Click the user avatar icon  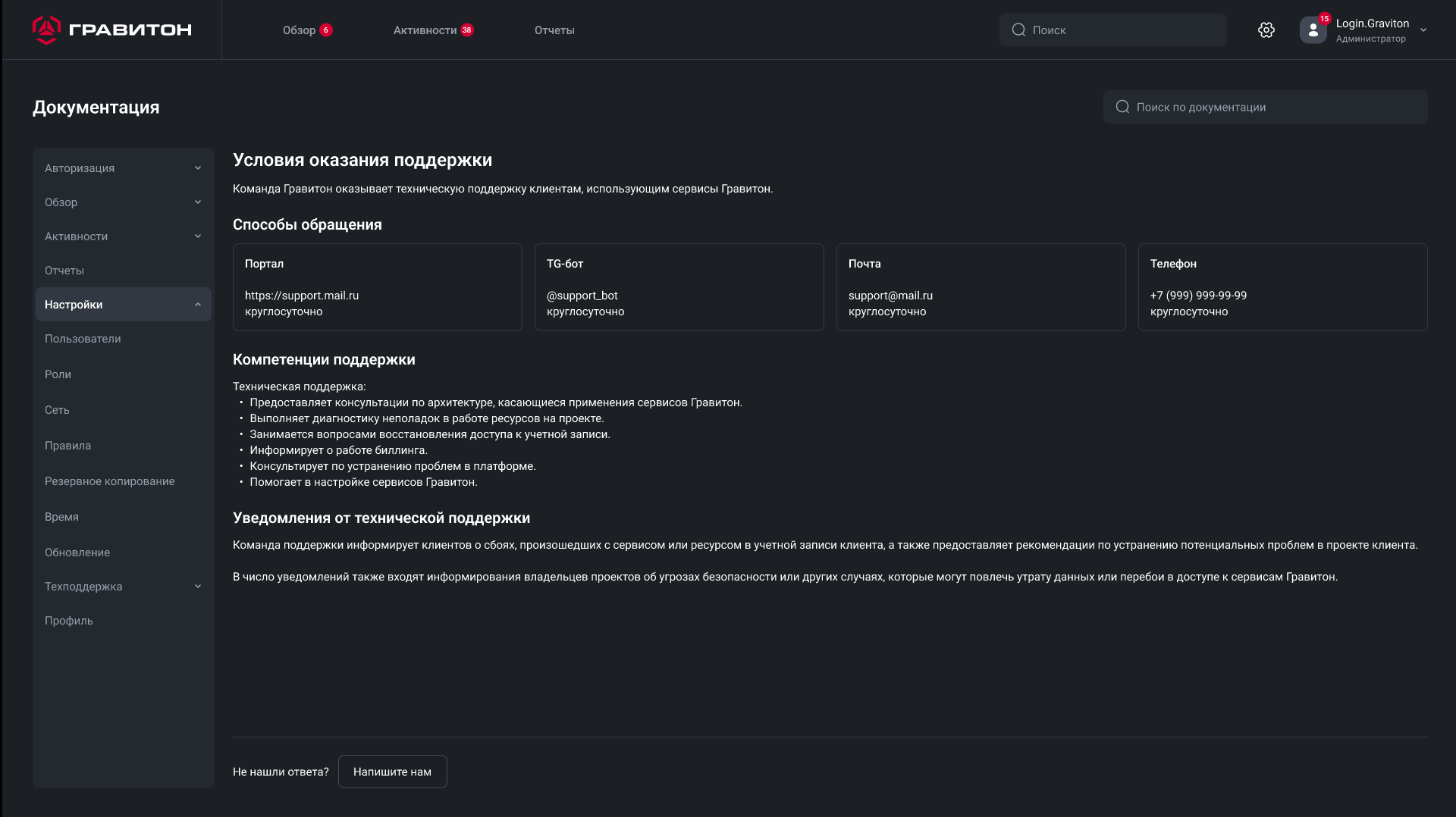point(1313,30)
